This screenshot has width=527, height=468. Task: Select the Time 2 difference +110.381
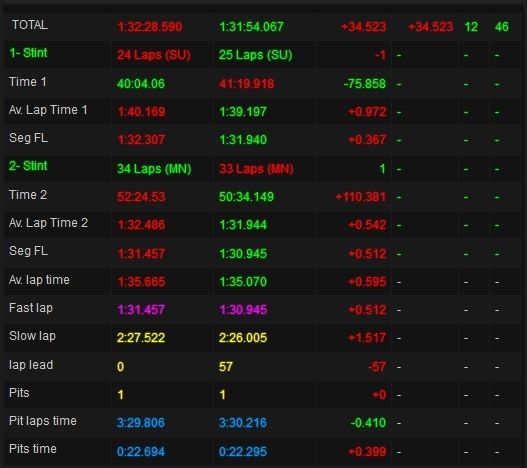pos(361,197)
